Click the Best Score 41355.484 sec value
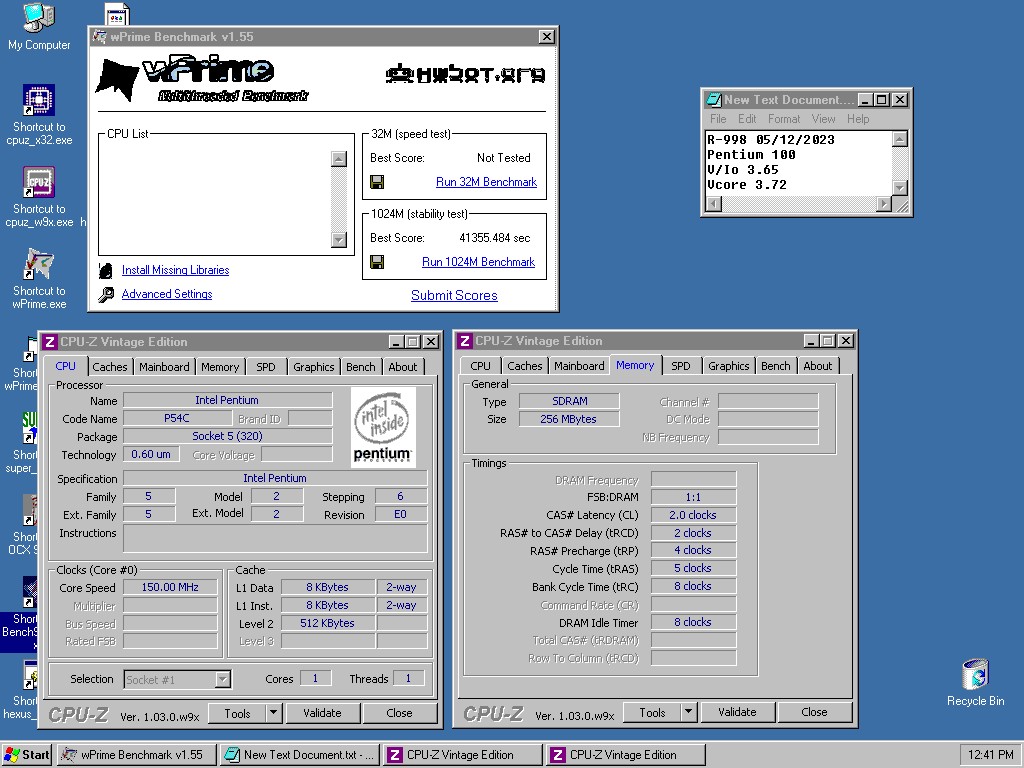Screen dimensions: 1024x768 pos(494,238)
